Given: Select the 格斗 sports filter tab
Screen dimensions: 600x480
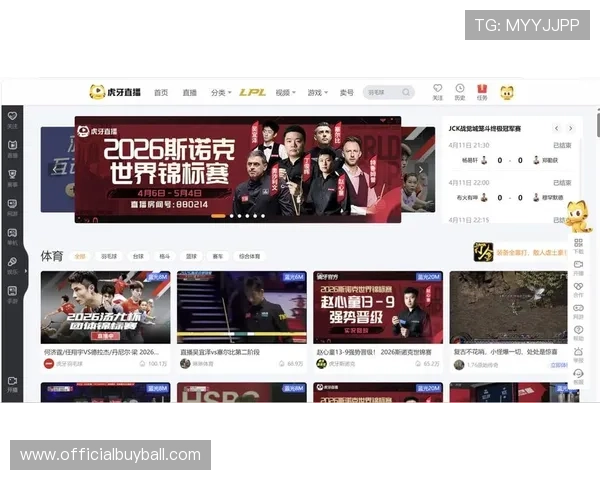Looking at the screenshot, I should click(x=165, y=256).
